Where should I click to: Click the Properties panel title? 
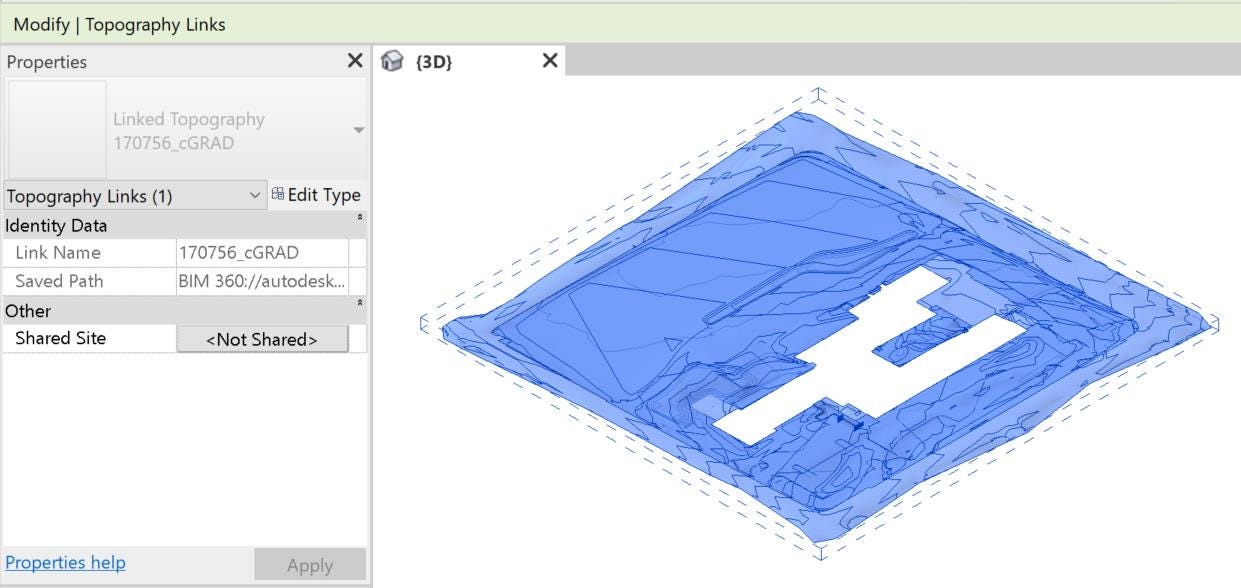click(x=46, y=62)
